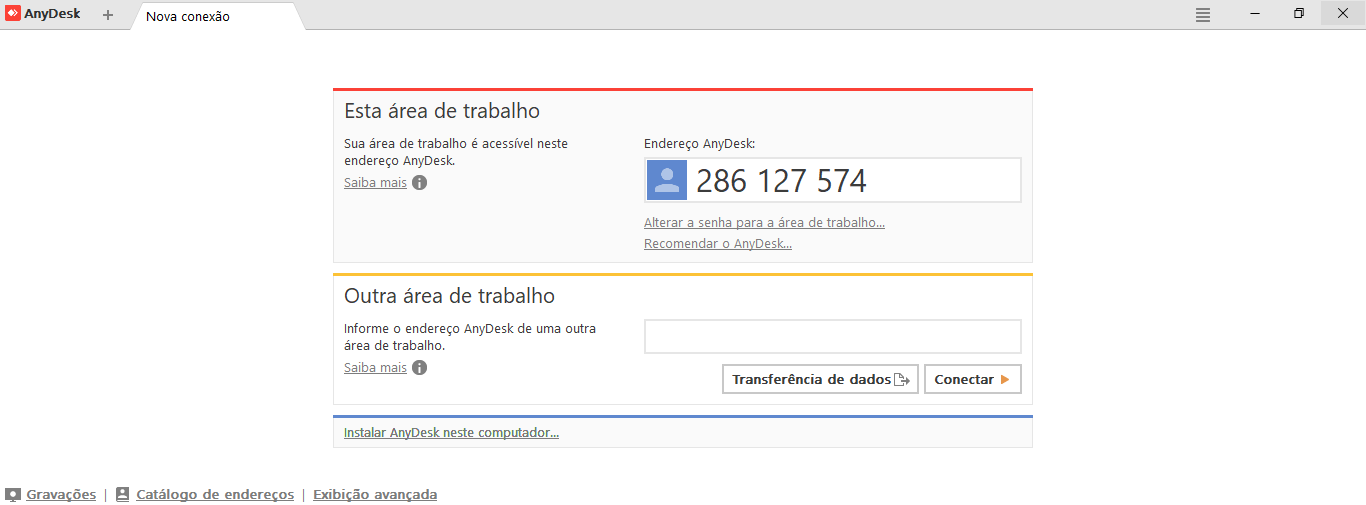Open Recomendar o AnyDesk link

717,244
